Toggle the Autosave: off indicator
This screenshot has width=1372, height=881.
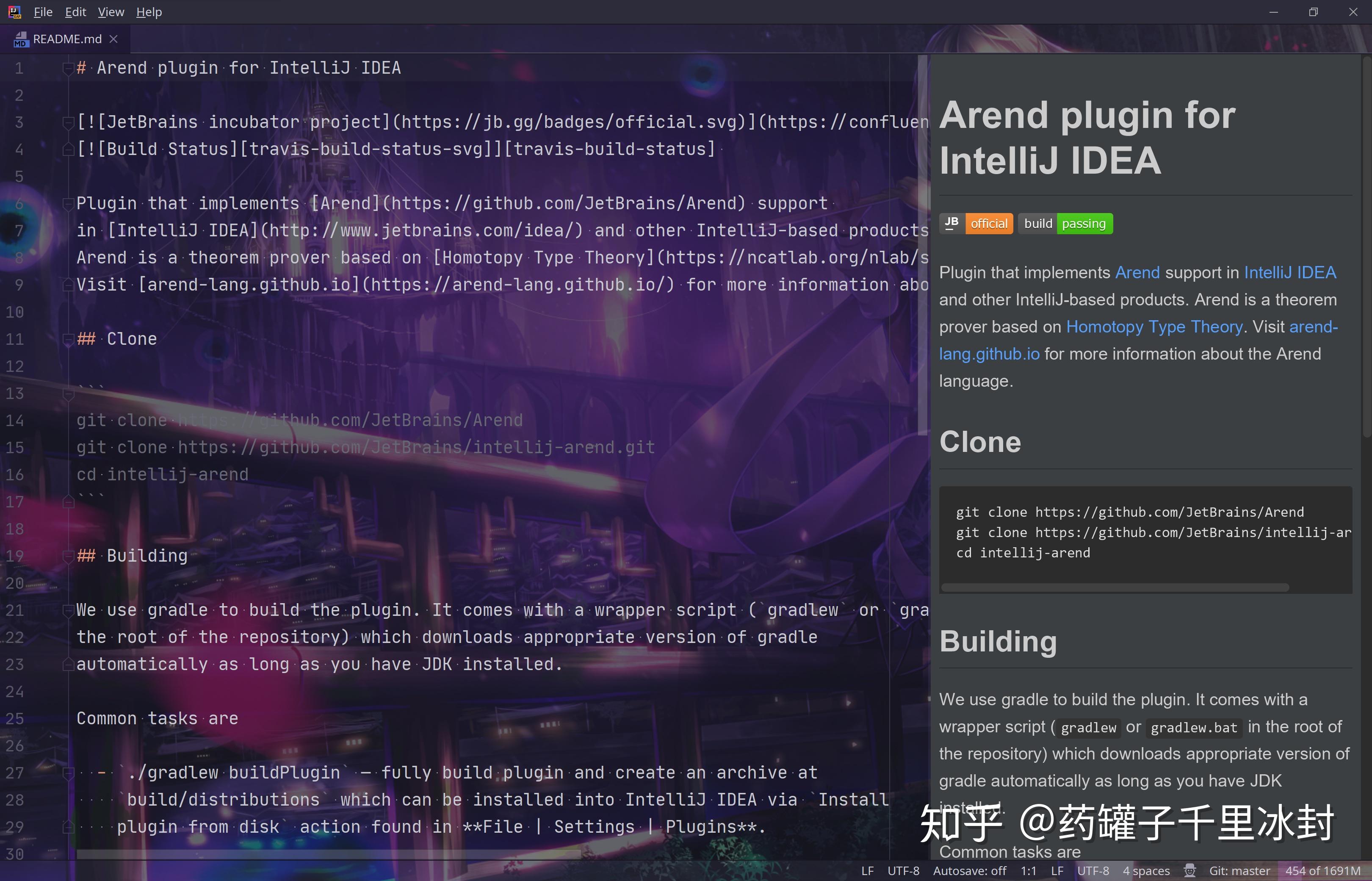[969, 870]
